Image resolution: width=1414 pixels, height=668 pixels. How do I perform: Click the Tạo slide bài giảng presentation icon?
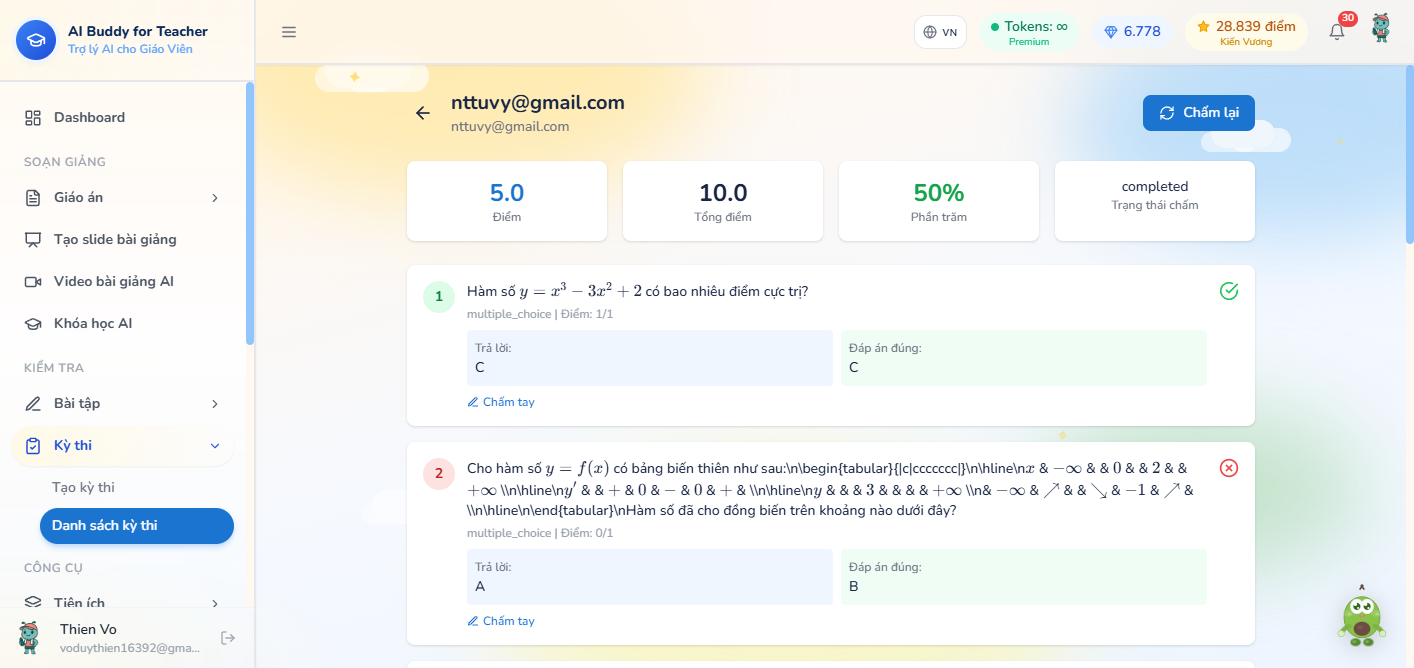[33, 240]
